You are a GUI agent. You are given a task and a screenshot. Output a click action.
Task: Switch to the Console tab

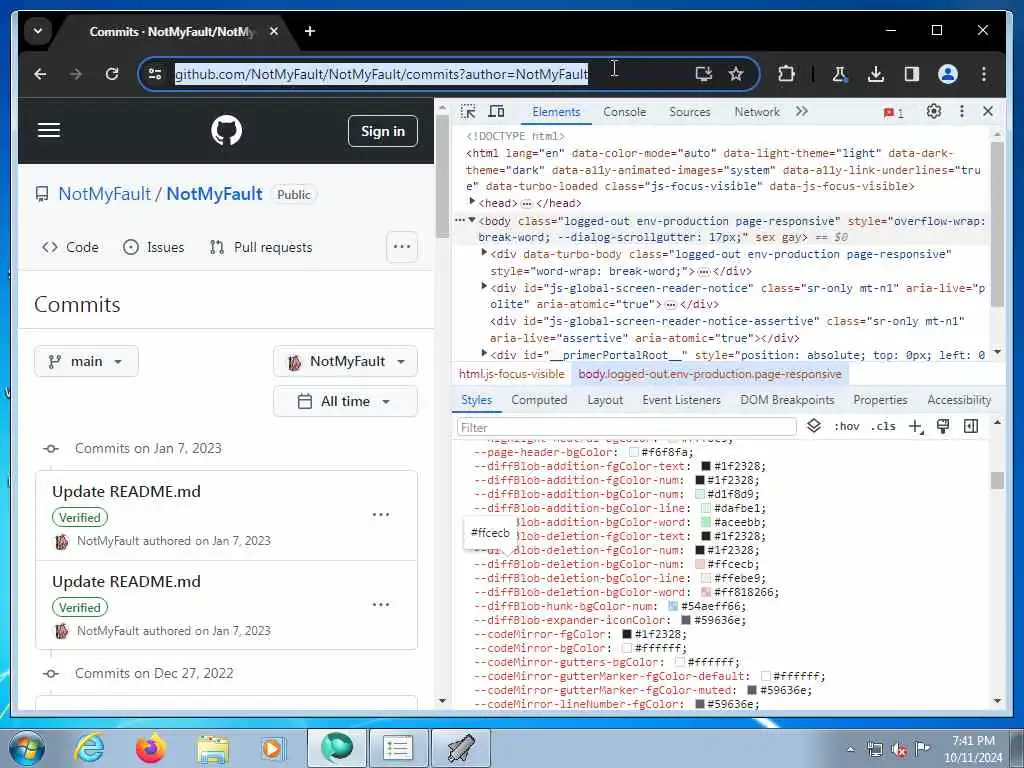point(624,112)
